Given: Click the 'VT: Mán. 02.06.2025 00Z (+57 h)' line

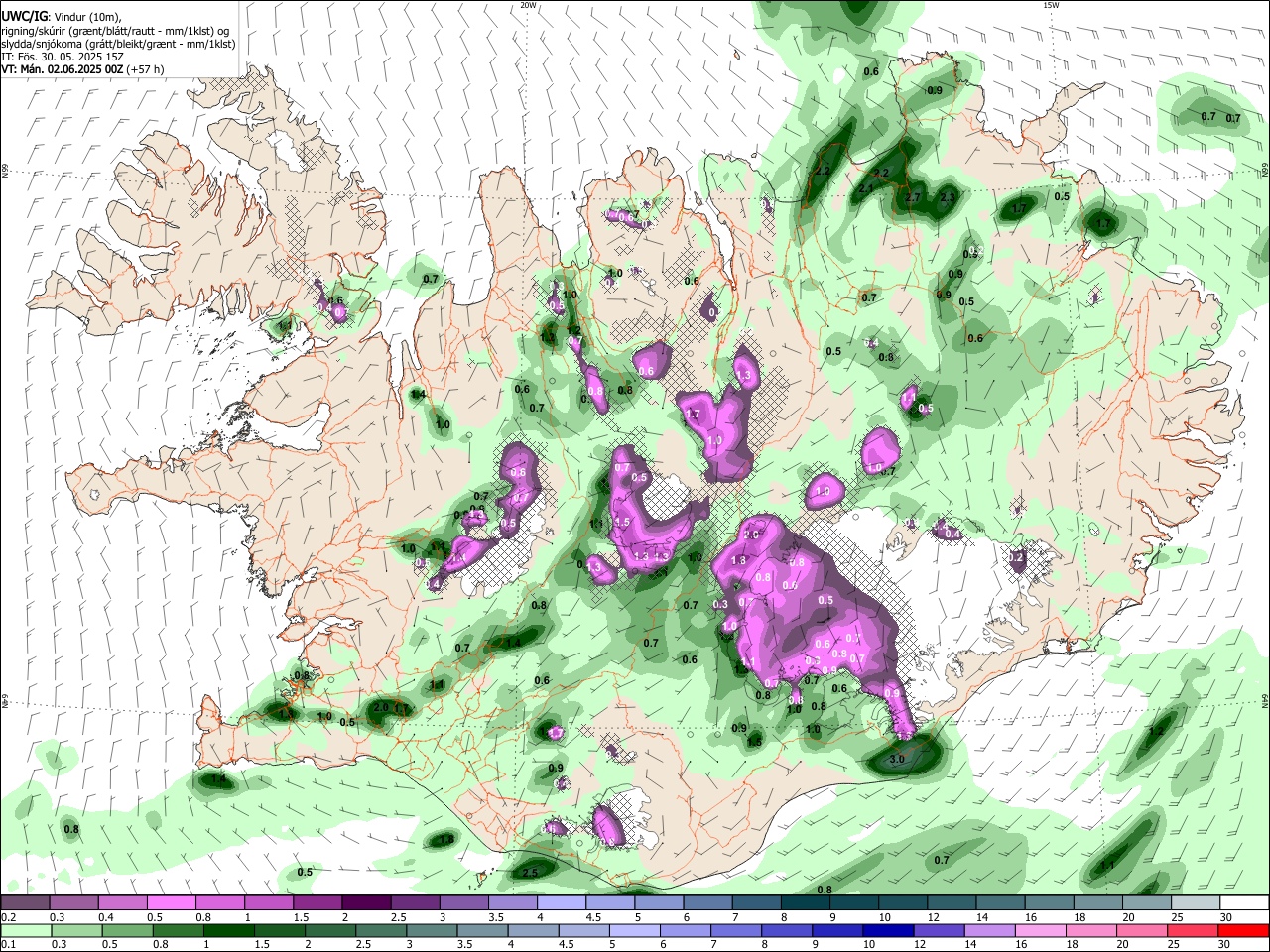Looking at the screenshot, I should click(82, 69).
